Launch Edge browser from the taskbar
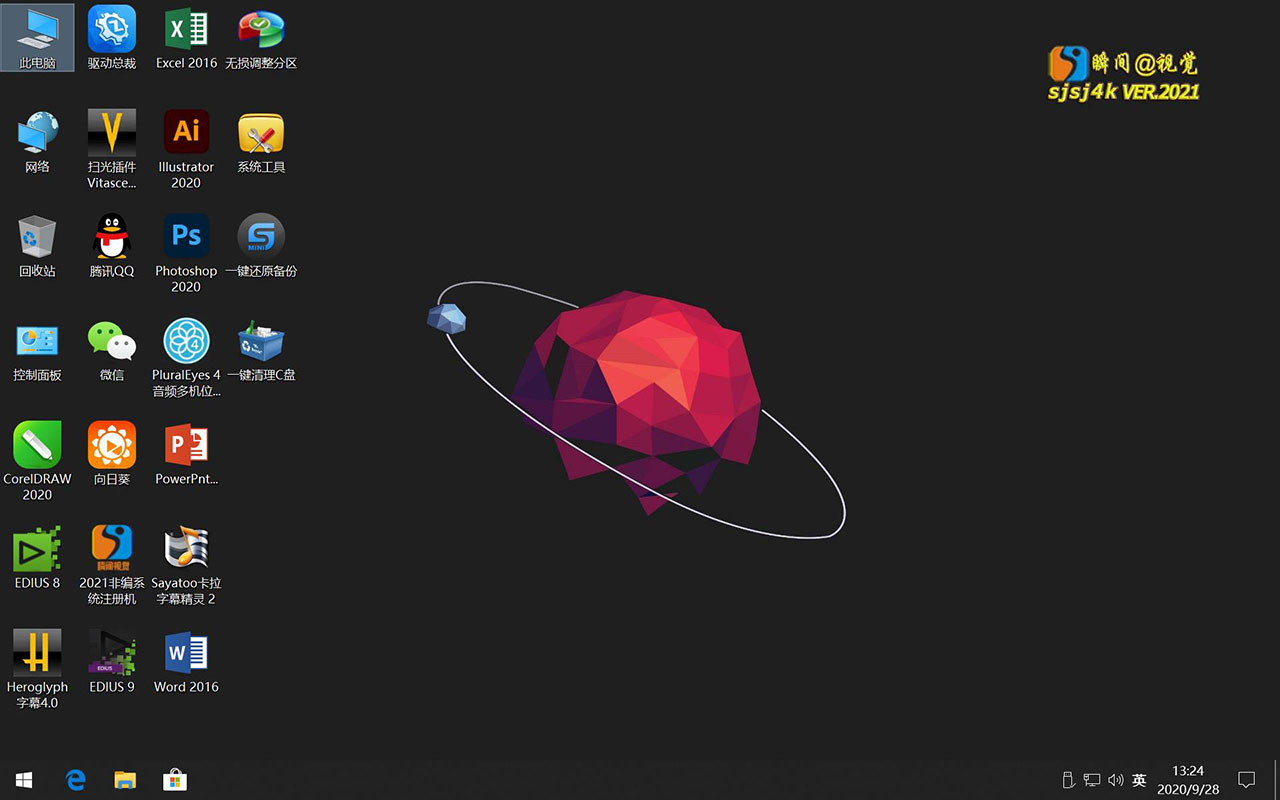This screenshot has height=800, width=1280. pyautogui.click(x=76, y=780)
